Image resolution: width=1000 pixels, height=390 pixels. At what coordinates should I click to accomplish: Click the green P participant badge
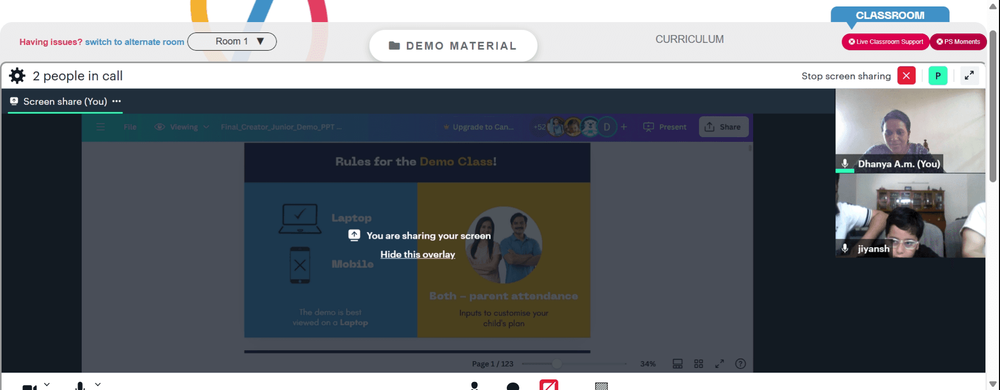click(938, 75)
